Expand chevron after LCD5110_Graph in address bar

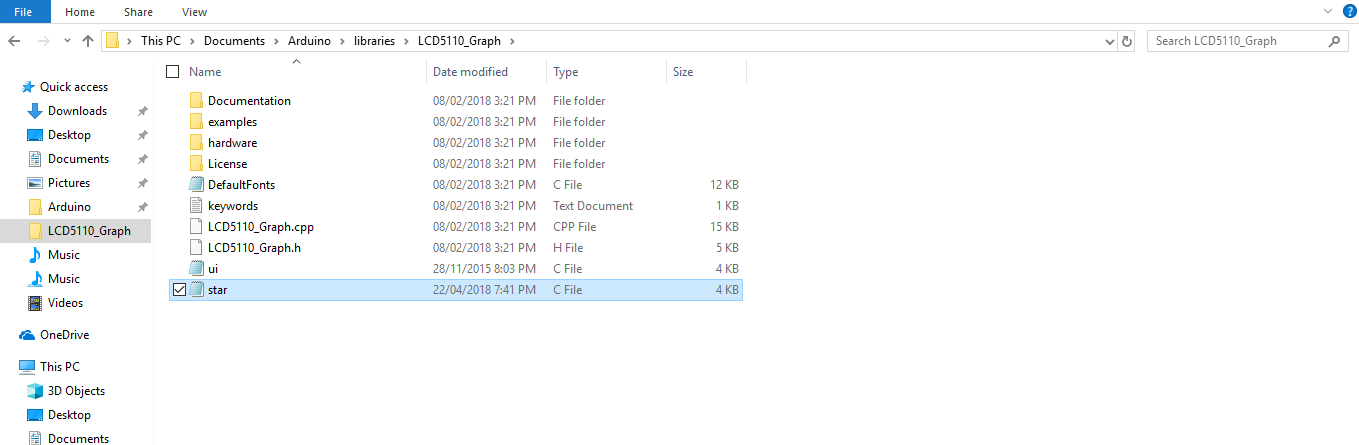click(x=513, y=41)
